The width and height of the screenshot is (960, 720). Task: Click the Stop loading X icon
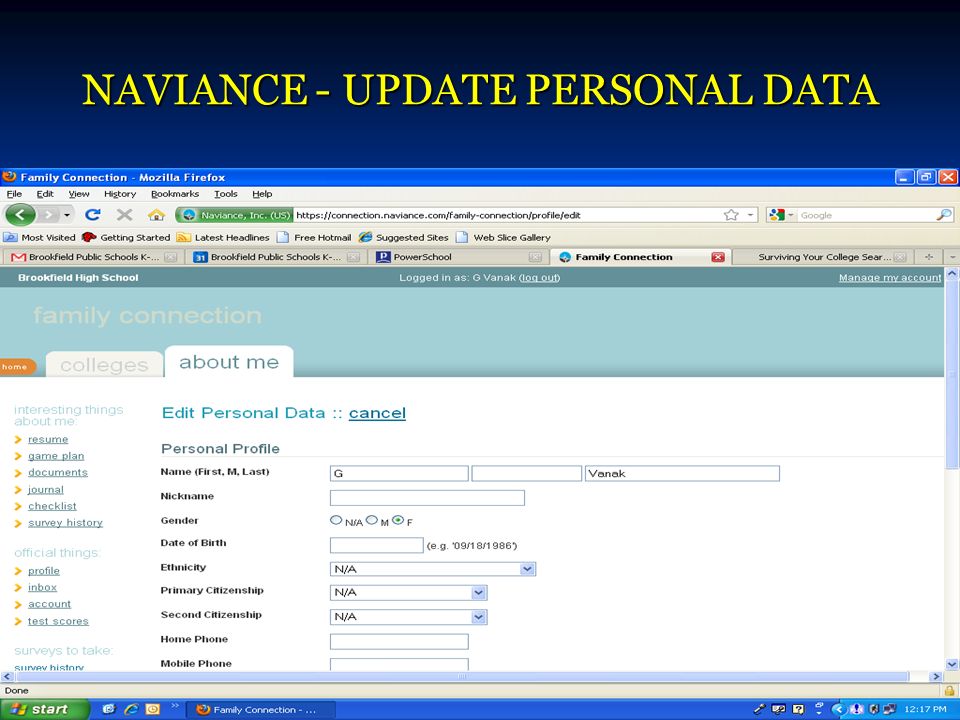point(124,215)
